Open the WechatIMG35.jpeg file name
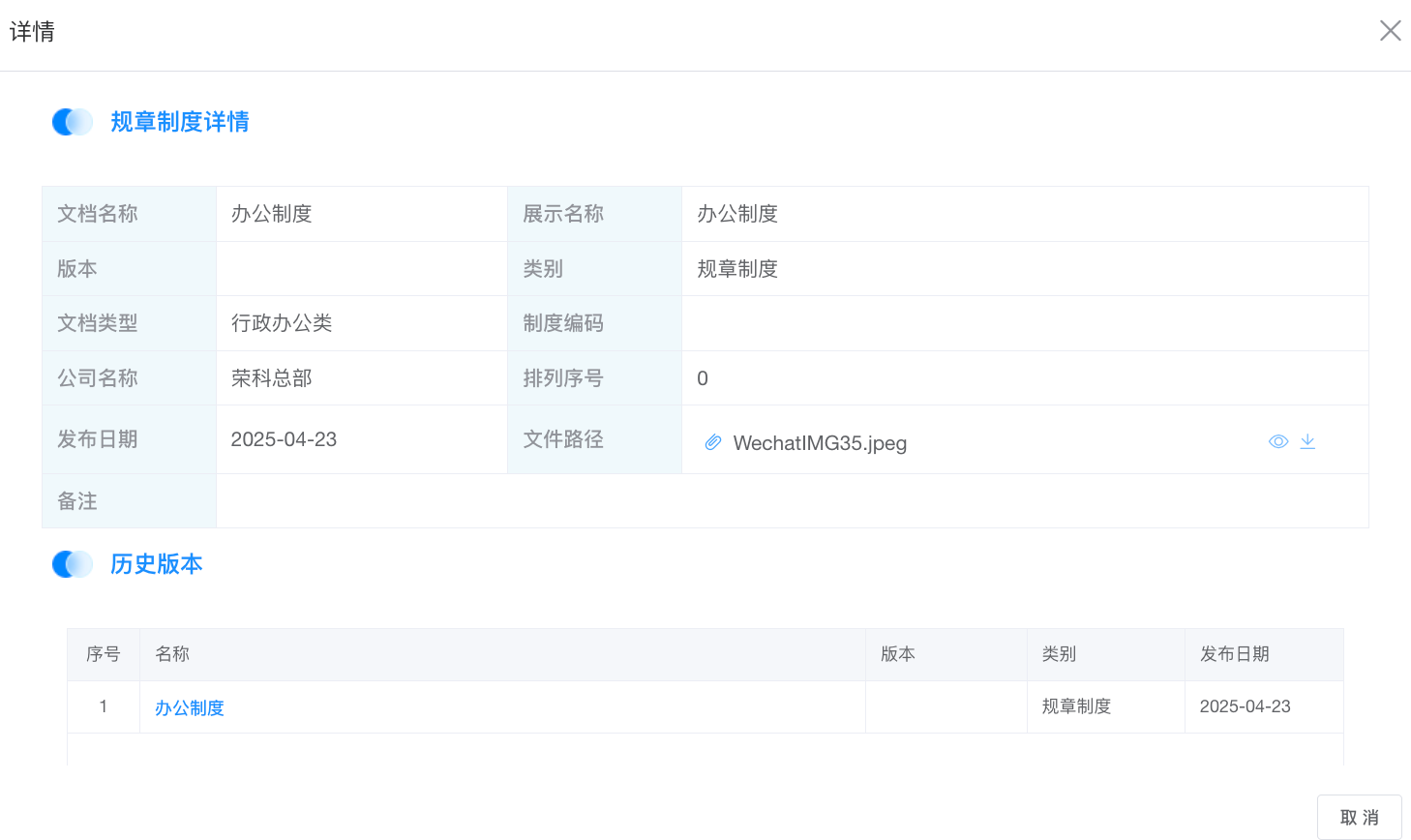 click(x=820, y=443)
